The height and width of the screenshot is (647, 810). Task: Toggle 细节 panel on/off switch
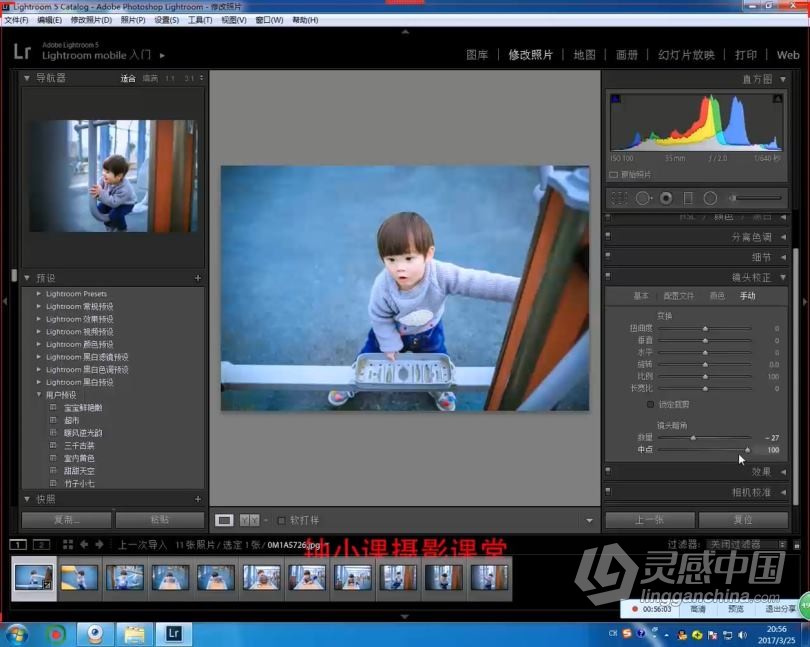(x=608, y=256)
